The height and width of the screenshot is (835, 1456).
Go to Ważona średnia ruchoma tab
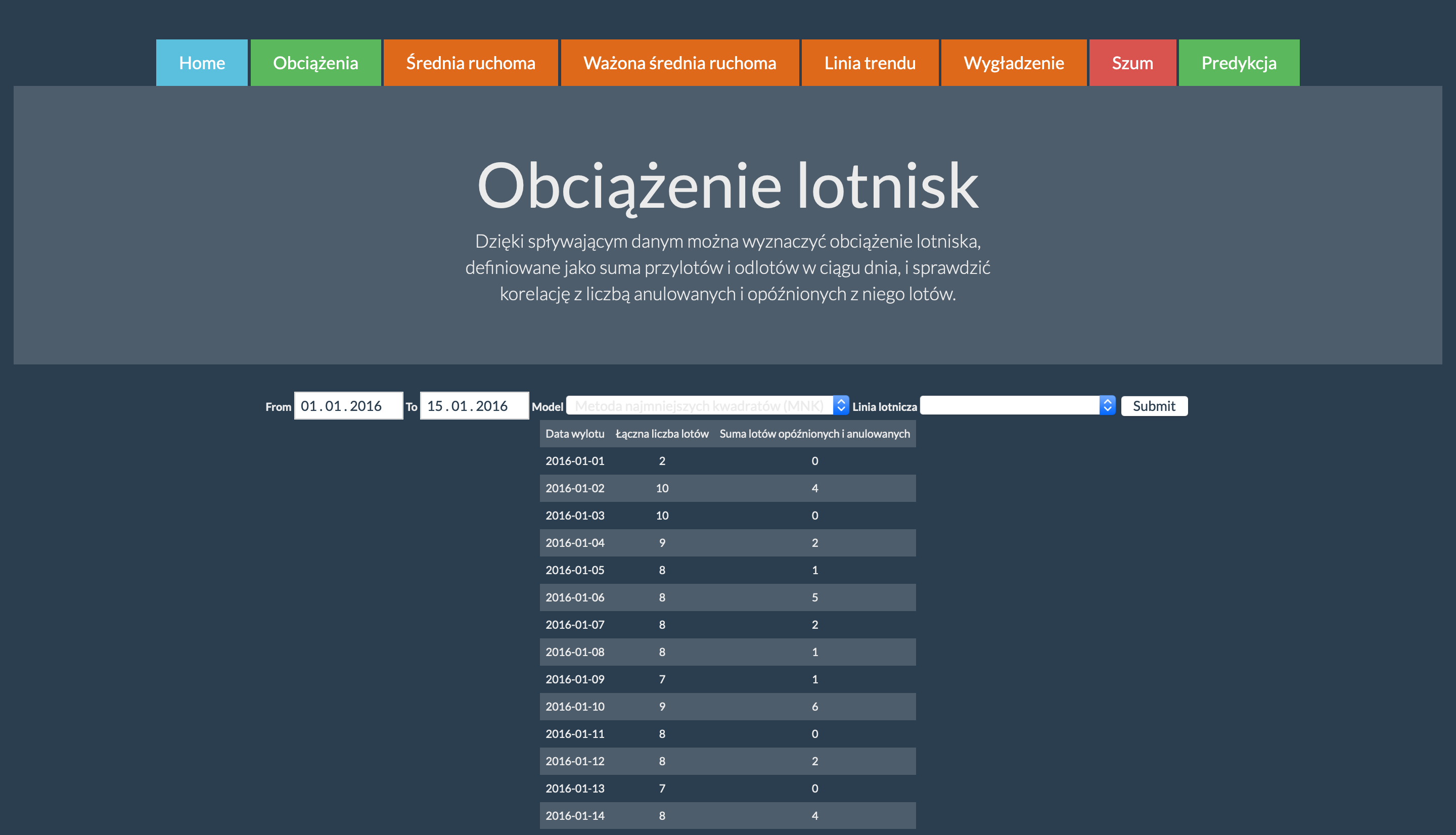pyautogui.click(x=679, y=63)
